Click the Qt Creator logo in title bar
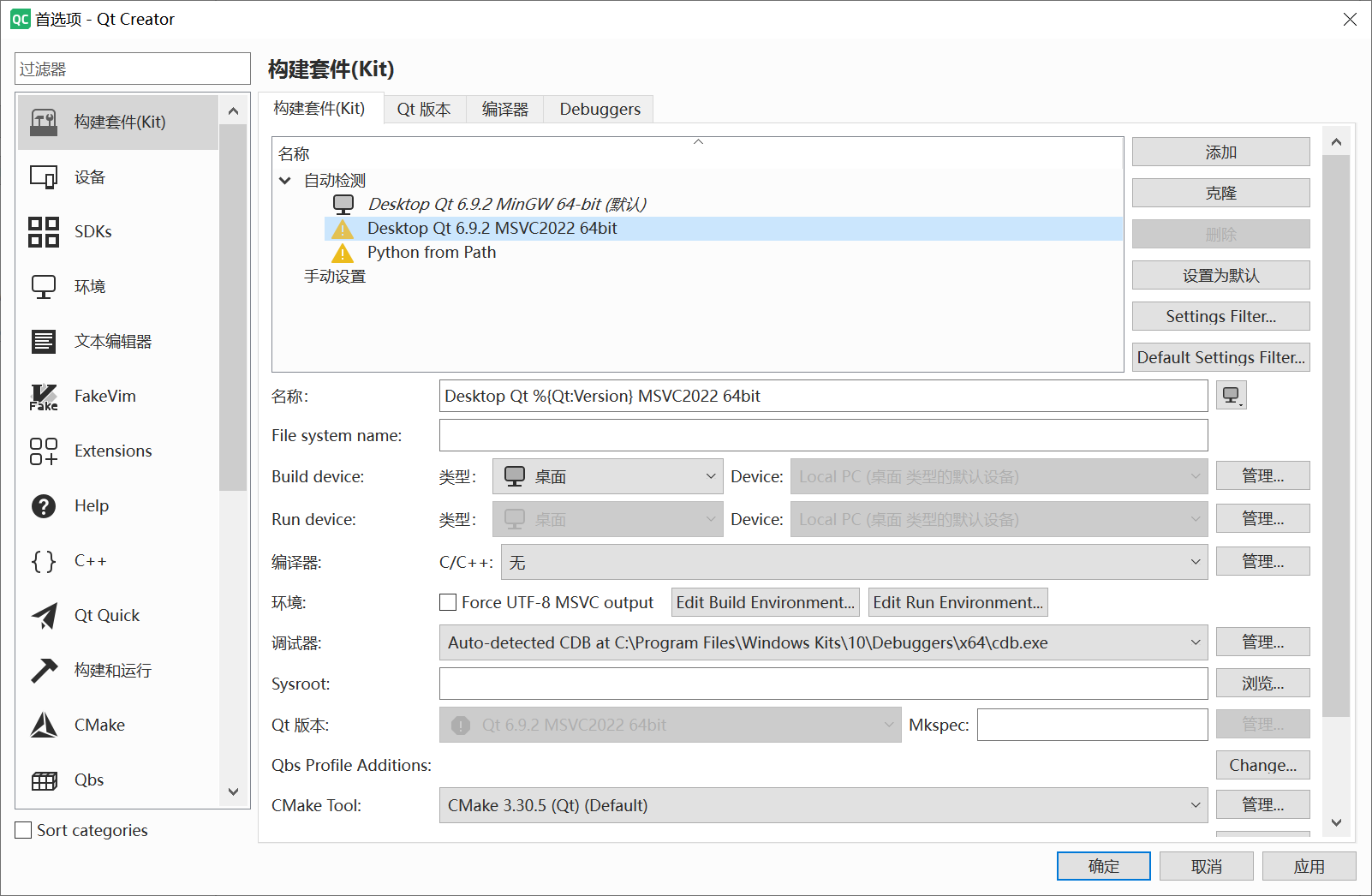Screen dimensions: 1372x896 pos(20,19)
